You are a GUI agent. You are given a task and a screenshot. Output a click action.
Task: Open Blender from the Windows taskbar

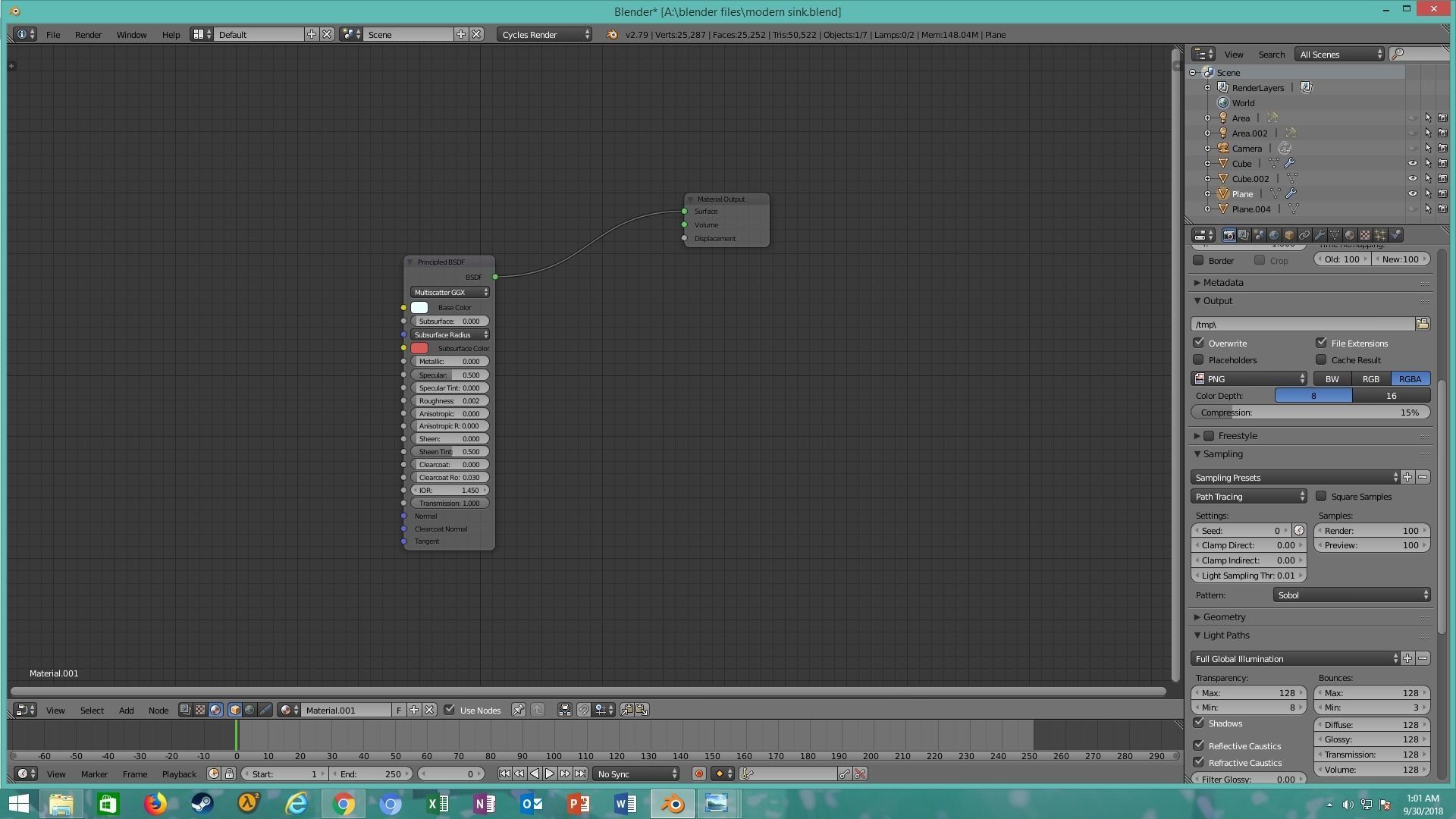coord(672,804)
